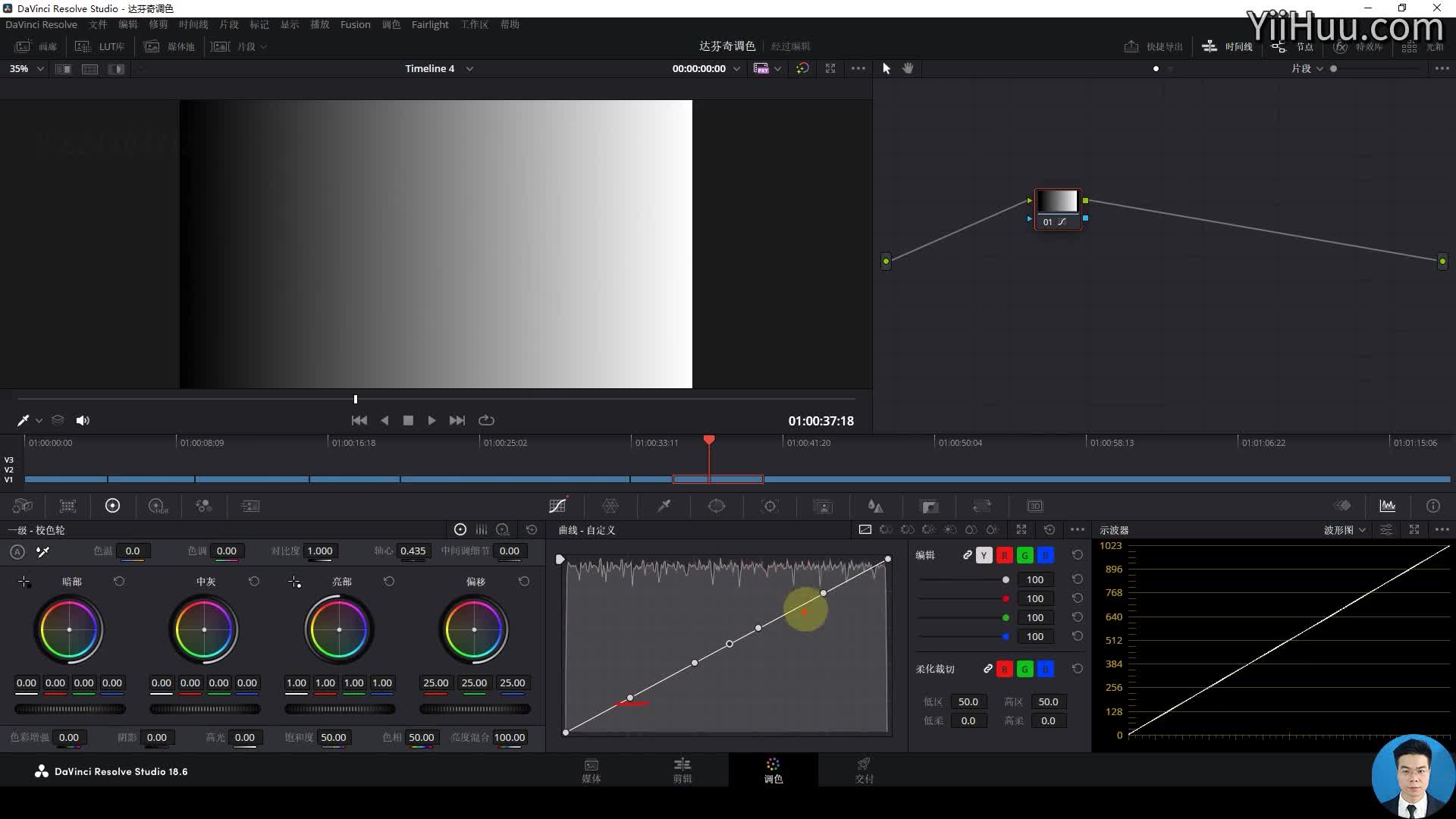Show the Scopes palette icon
1456x819 pixels.
coord(1388,506)
